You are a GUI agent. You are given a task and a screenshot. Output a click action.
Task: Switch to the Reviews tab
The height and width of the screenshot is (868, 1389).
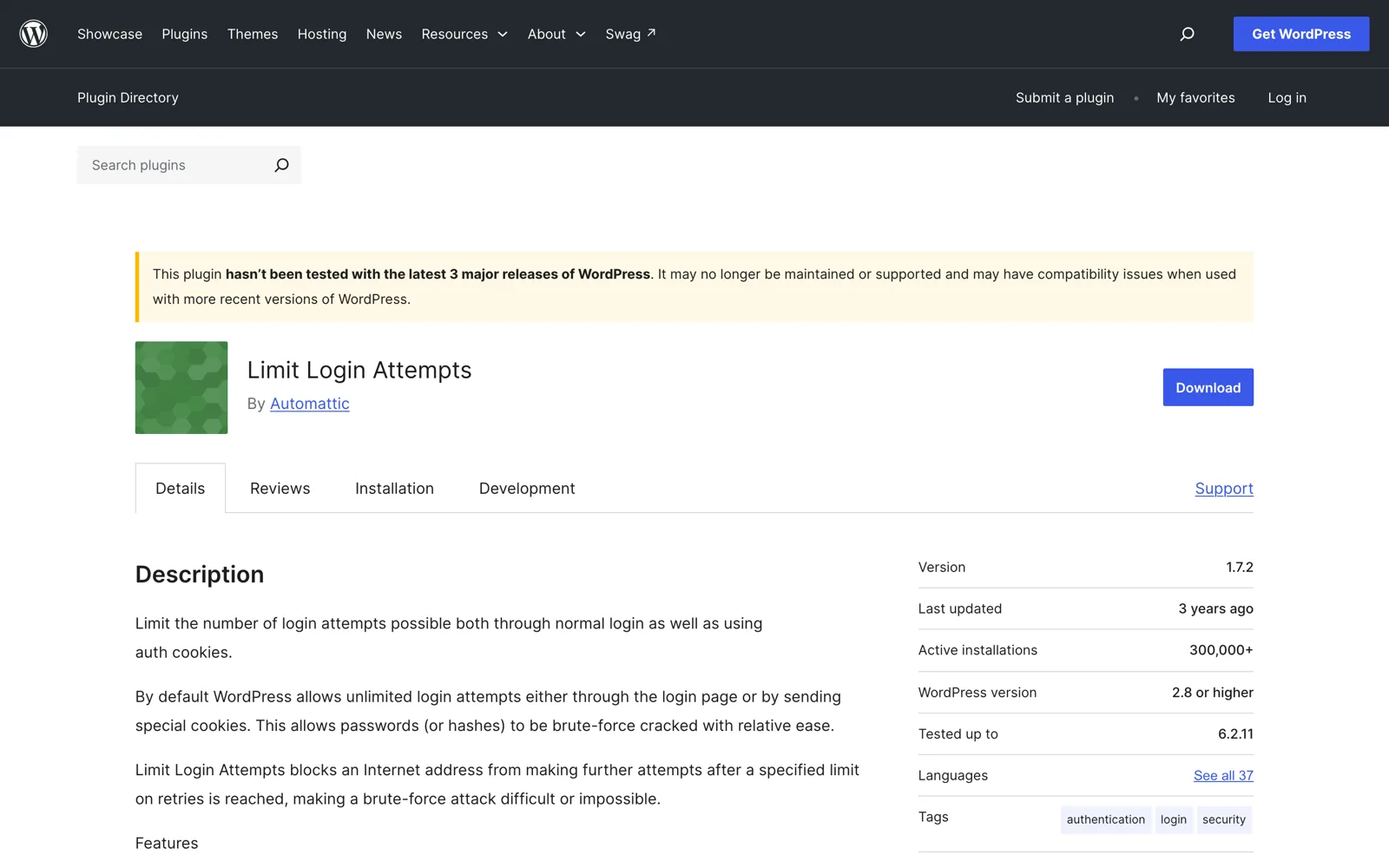pyautogui.click(x=280, y=488)
